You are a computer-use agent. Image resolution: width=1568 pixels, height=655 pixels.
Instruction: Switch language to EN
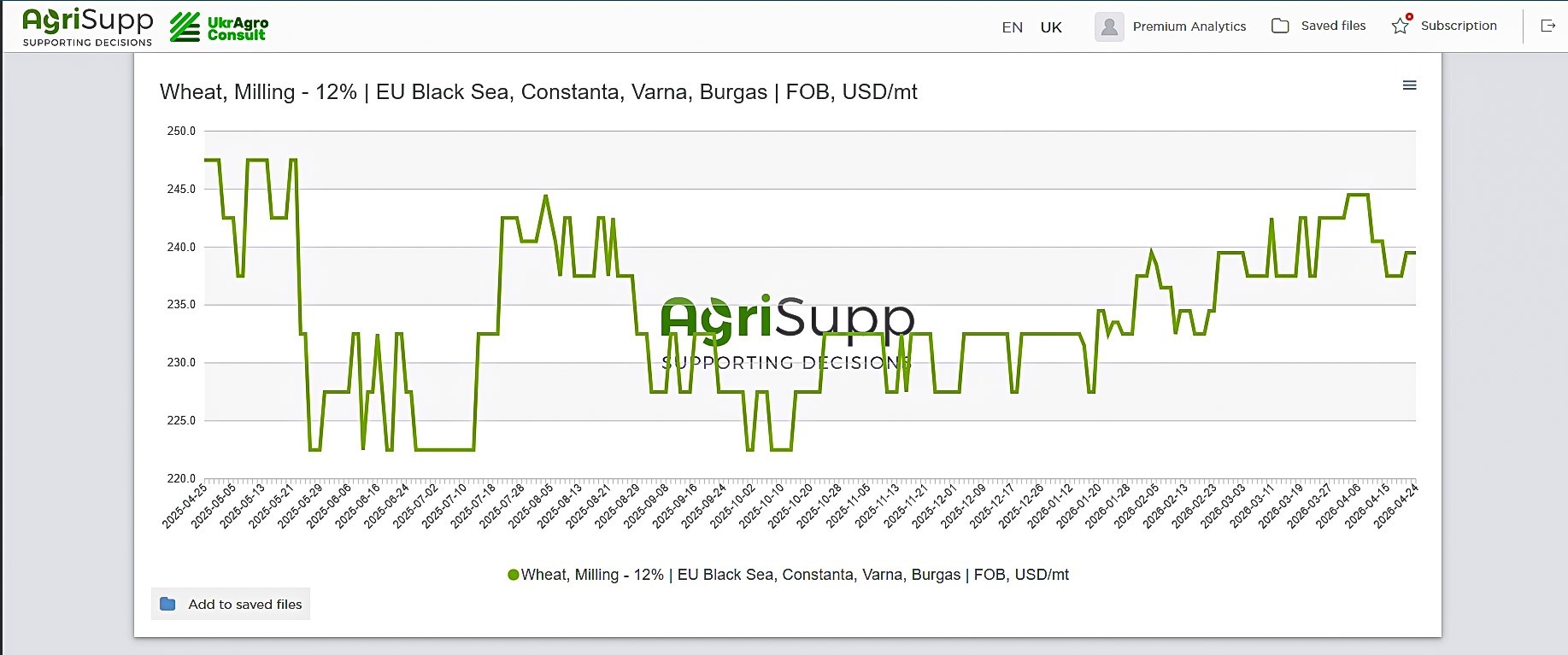1012,27
